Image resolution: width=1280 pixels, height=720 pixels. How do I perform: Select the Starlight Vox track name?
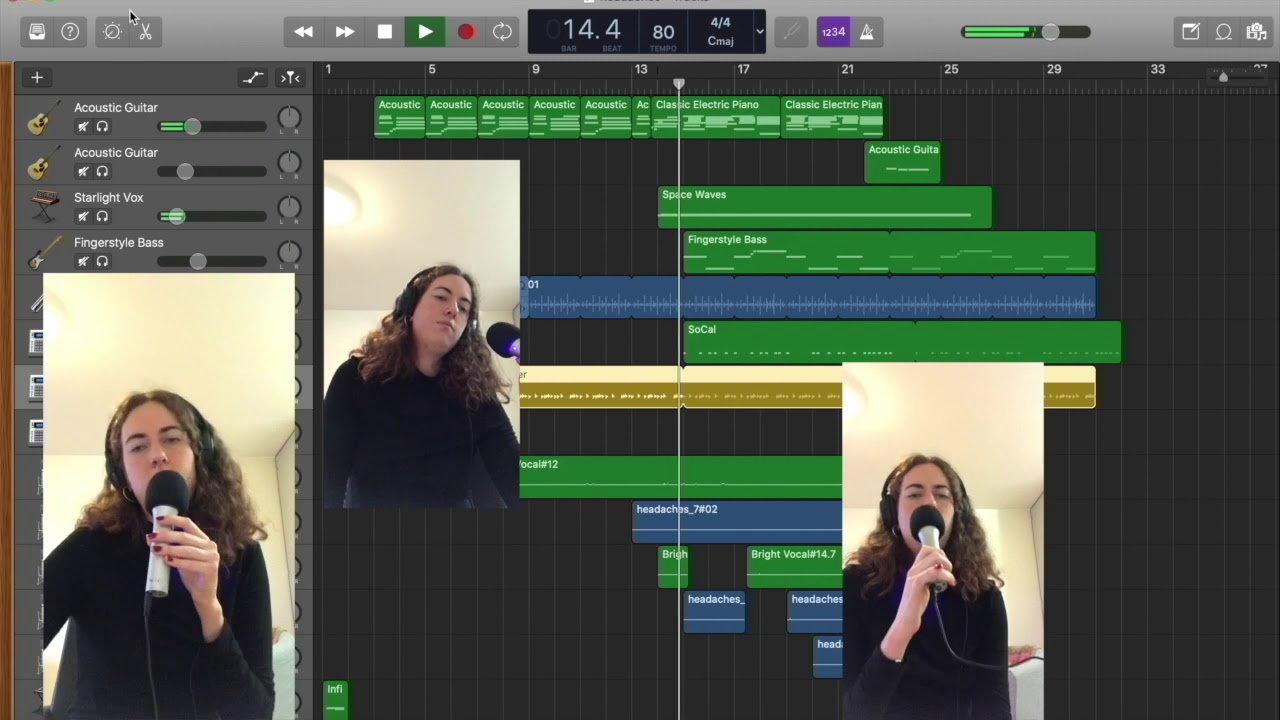coord(109,198)
